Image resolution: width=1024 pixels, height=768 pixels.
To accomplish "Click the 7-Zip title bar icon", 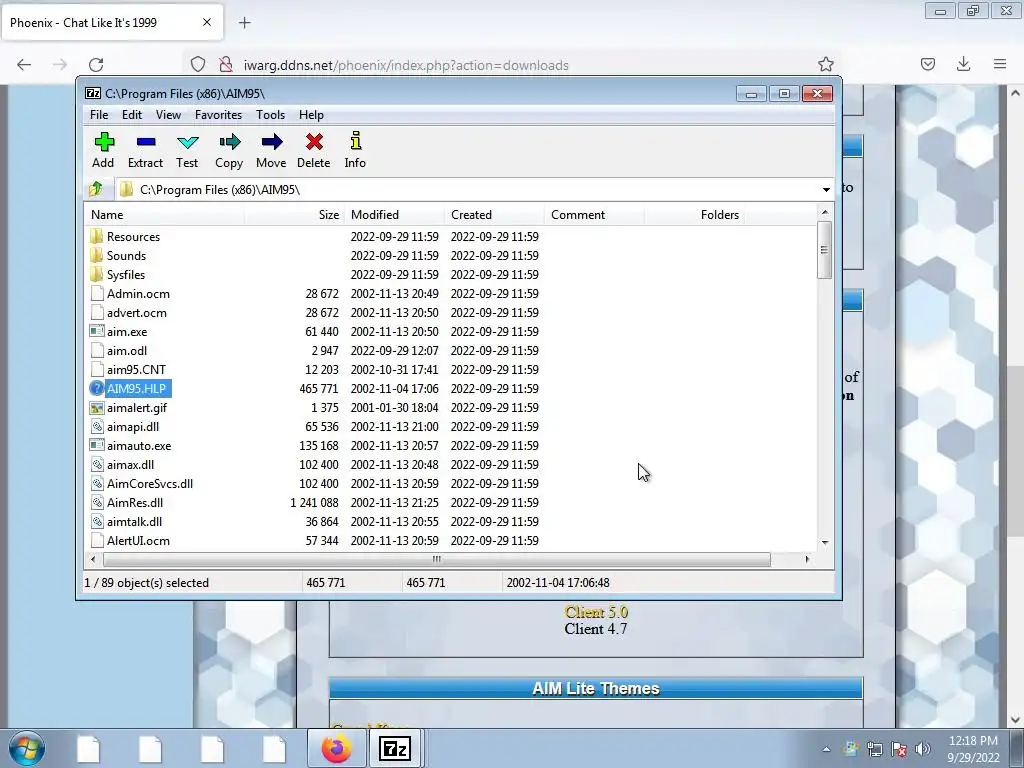I will coord(93,93).
